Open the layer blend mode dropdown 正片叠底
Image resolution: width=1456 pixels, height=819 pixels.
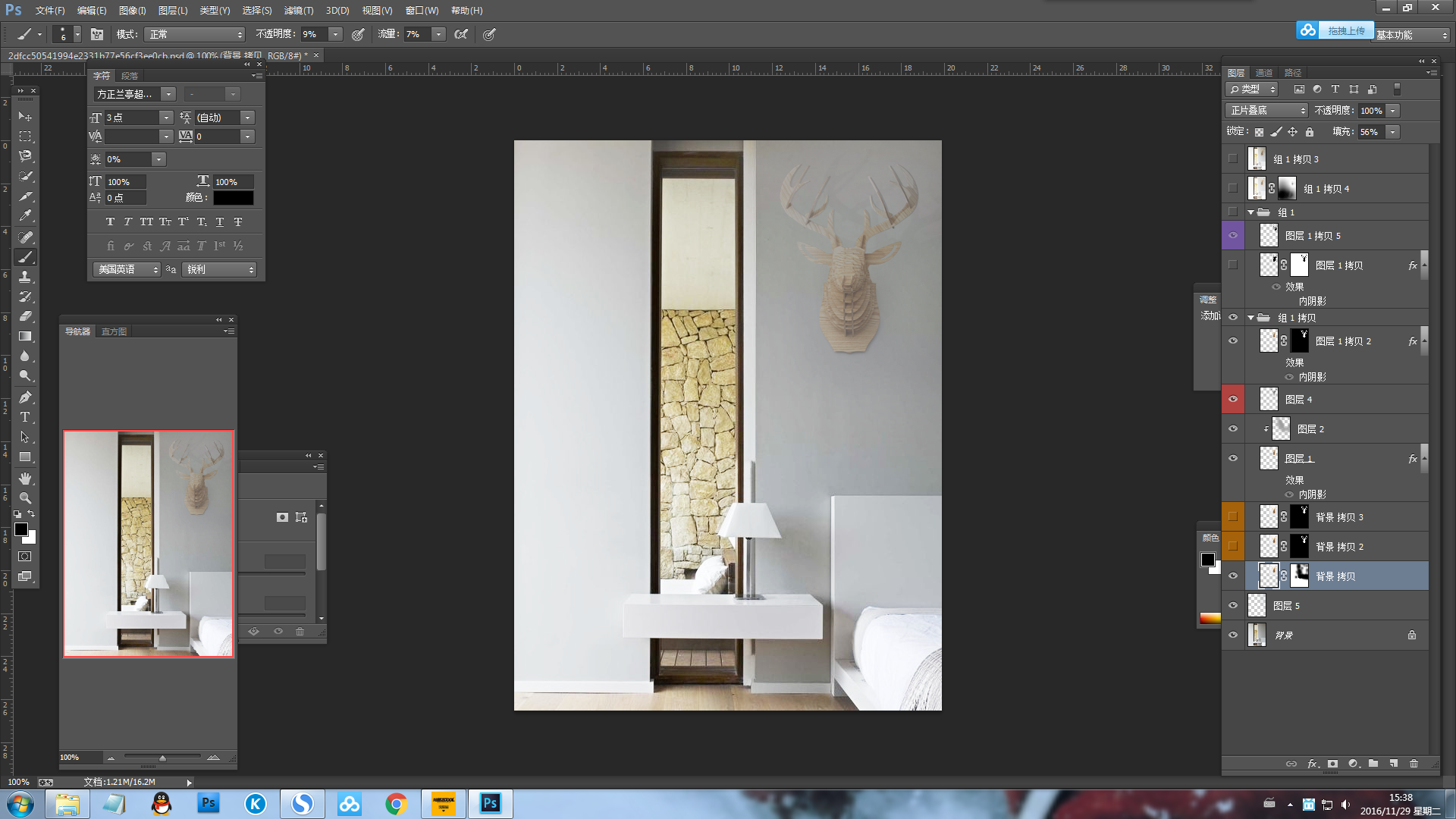click(x=1267, y=111)
